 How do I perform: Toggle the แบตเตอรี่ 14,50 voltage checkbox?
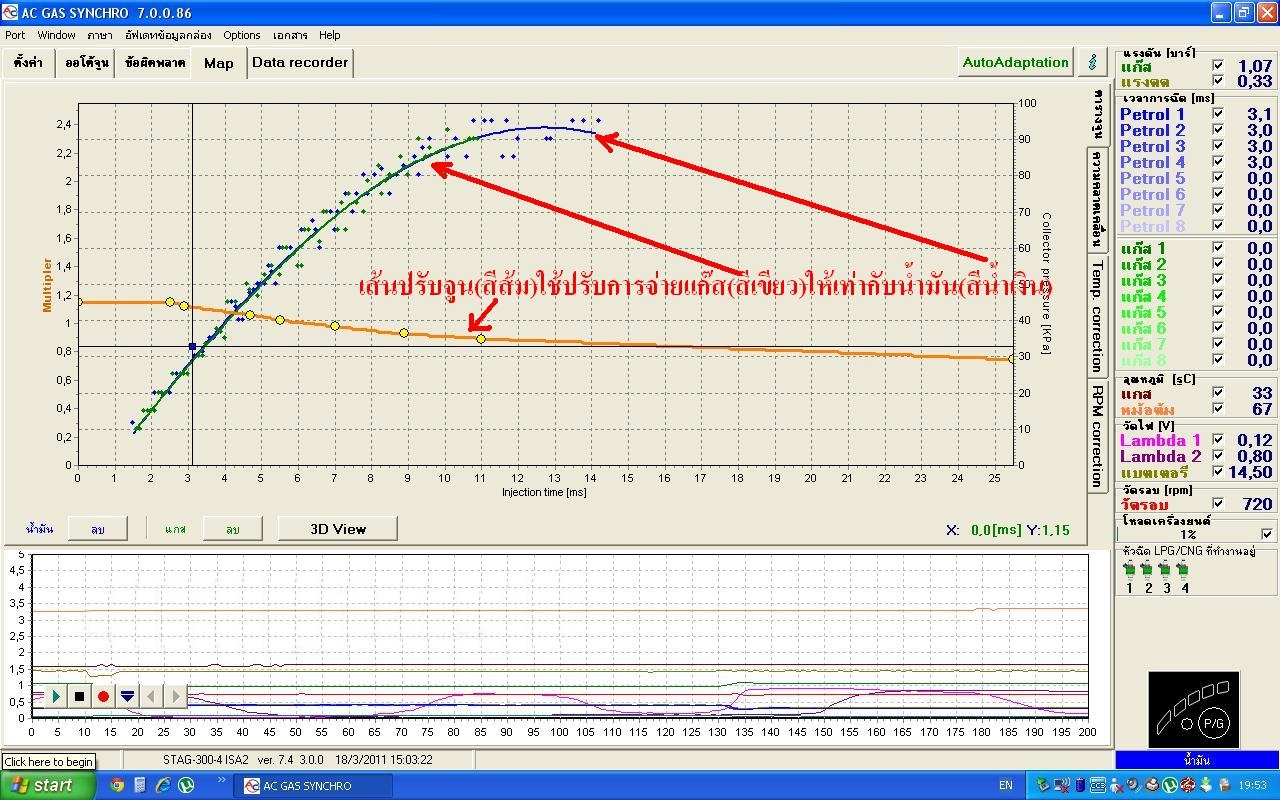click(x=1217, y=472)
